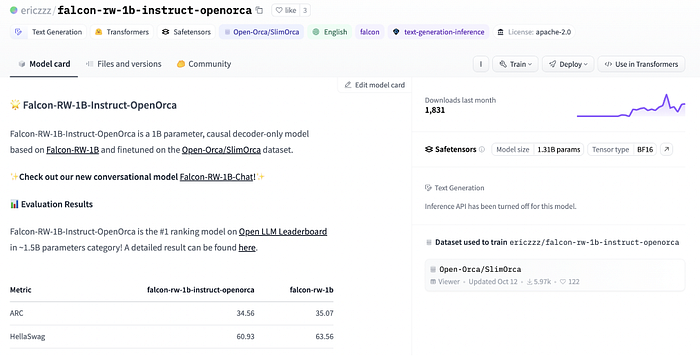Viewport: 700px width, 362px height.
Task: Select the Transformers tag
Action: pos(122,32)
